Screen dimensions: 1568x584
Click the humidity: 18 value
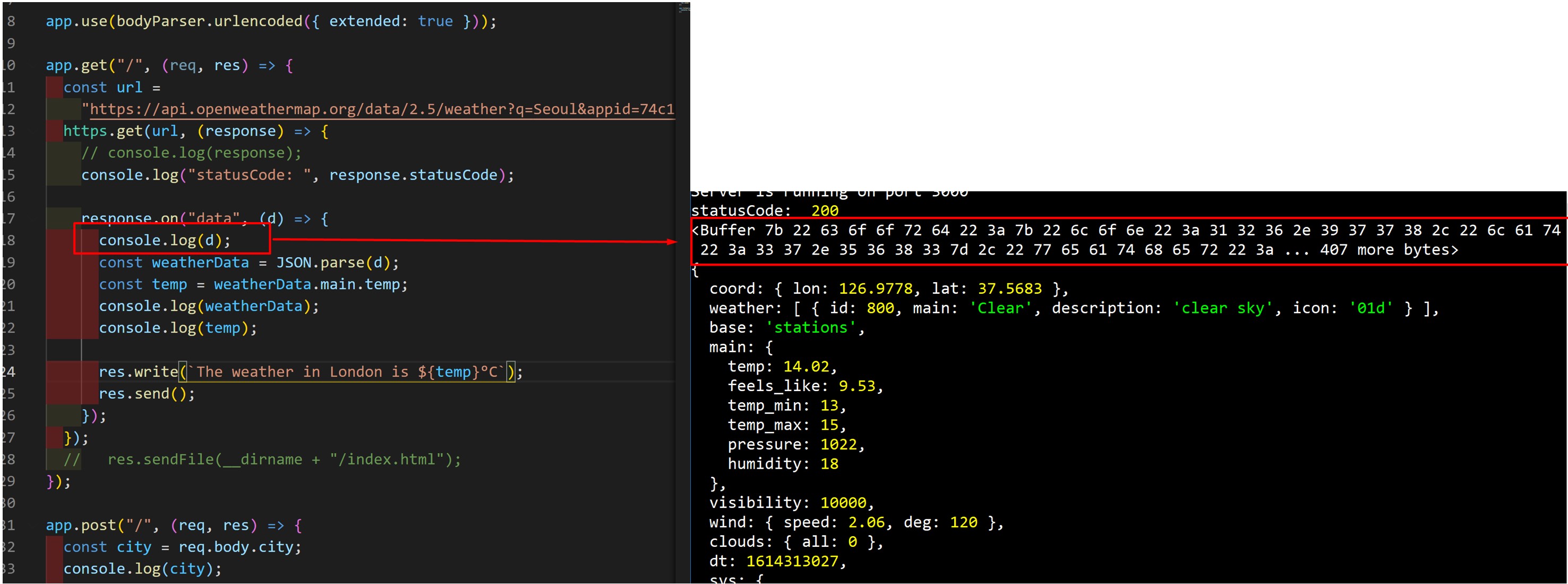(829, 463)
